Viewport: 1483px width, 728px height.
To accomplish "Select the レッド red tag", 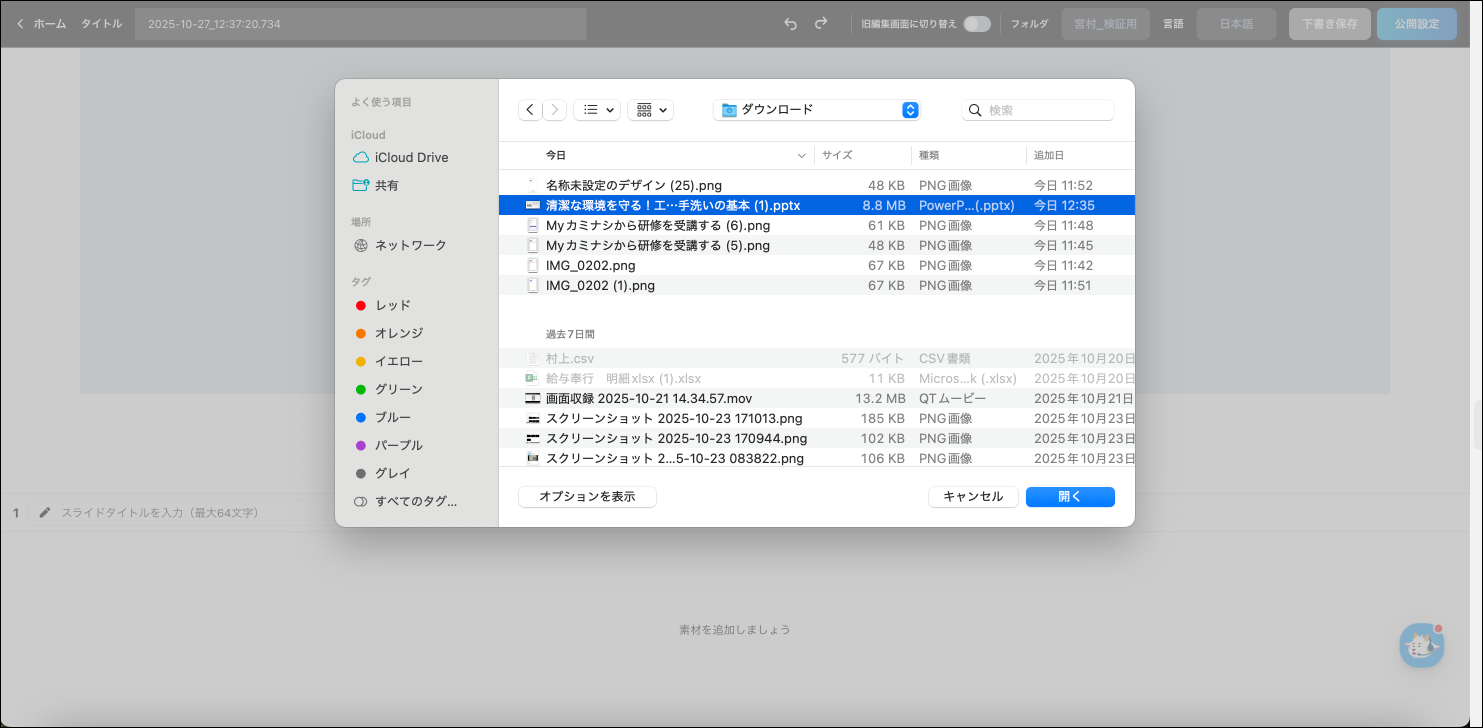I will point(392,305).
